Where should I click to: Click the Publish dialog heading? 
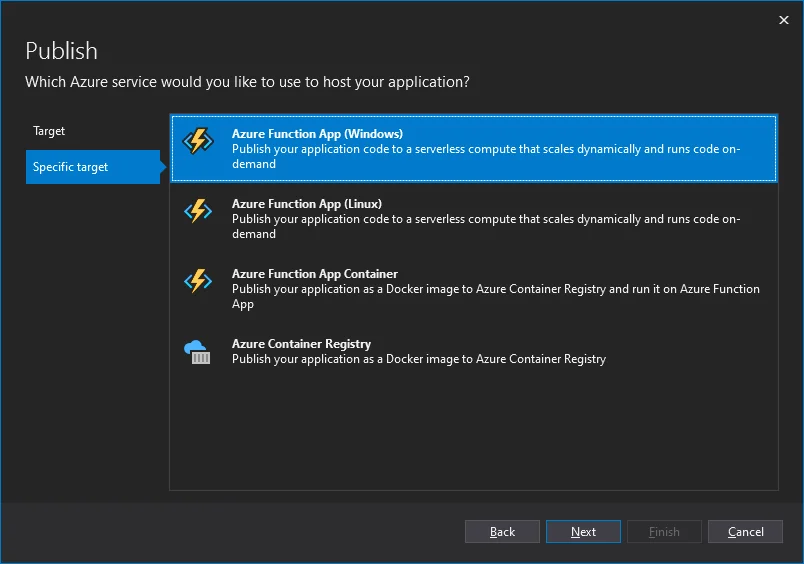[x=61, y=51]
